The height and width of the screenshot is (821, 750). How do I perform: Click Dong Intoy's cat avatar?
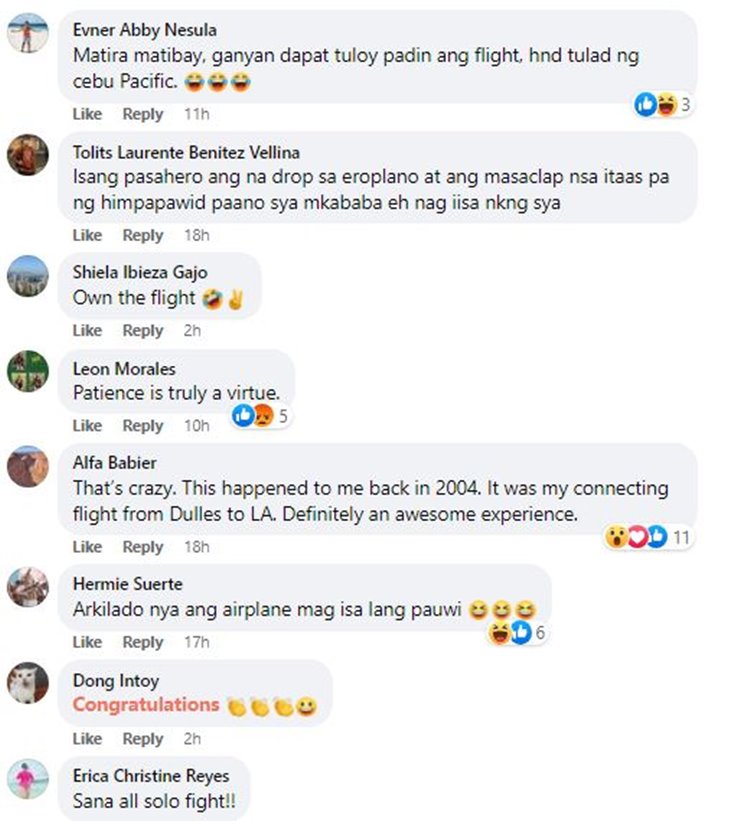pyautogui.click(x=28, y=683)
